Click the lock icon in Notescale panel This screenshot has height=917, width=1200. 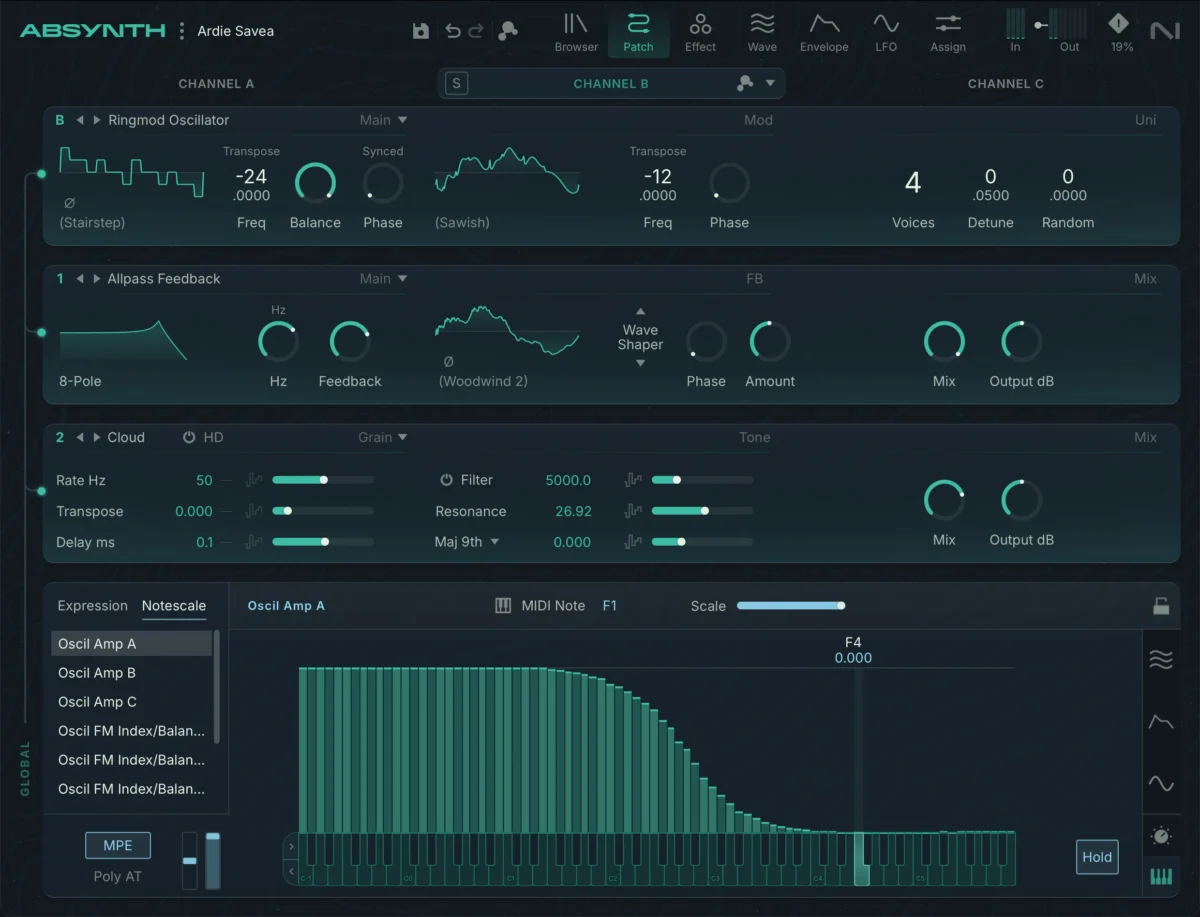pos(1160,606)
